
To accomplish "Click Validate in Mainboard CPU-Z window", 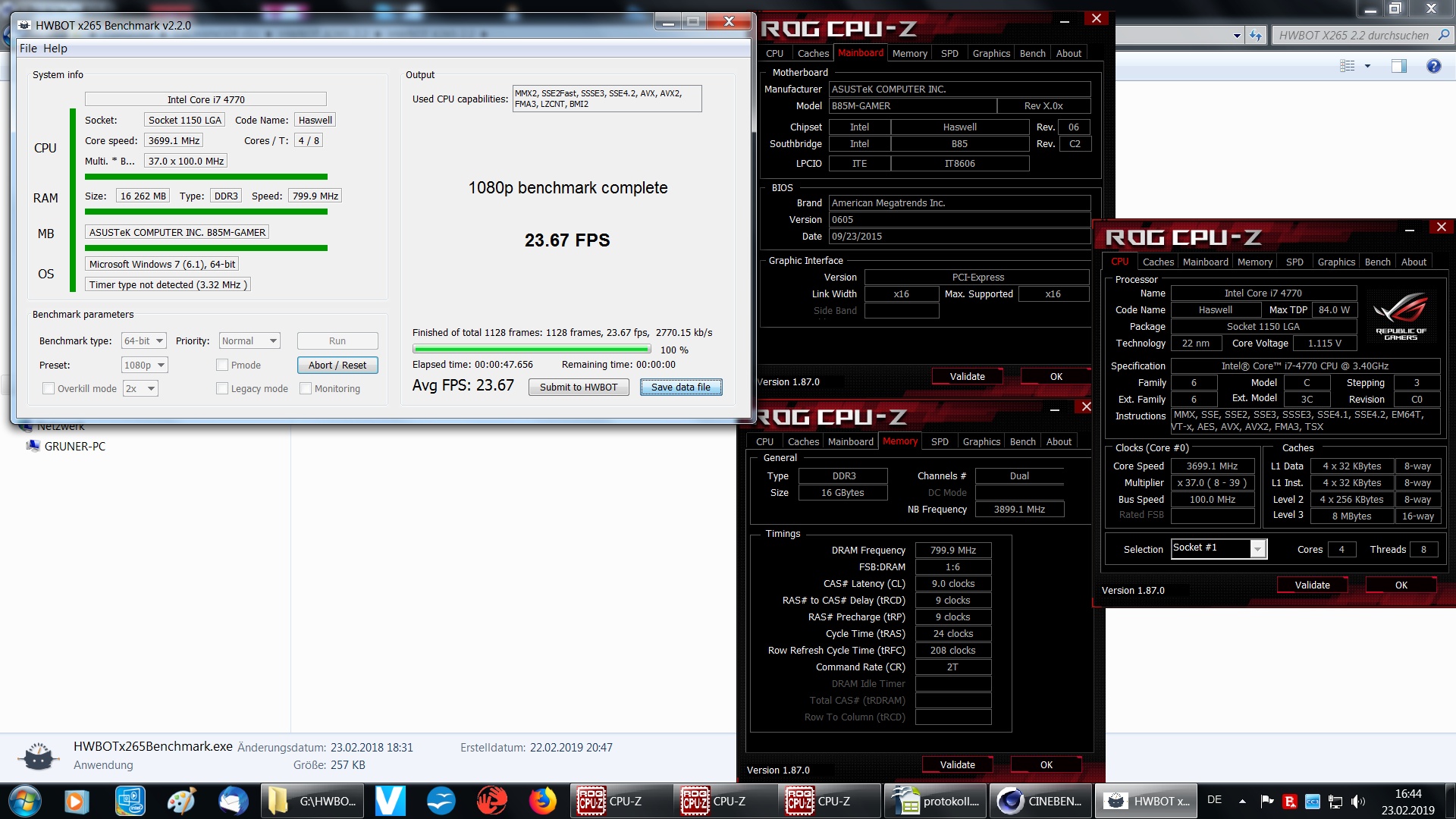I will pos(967,376).
